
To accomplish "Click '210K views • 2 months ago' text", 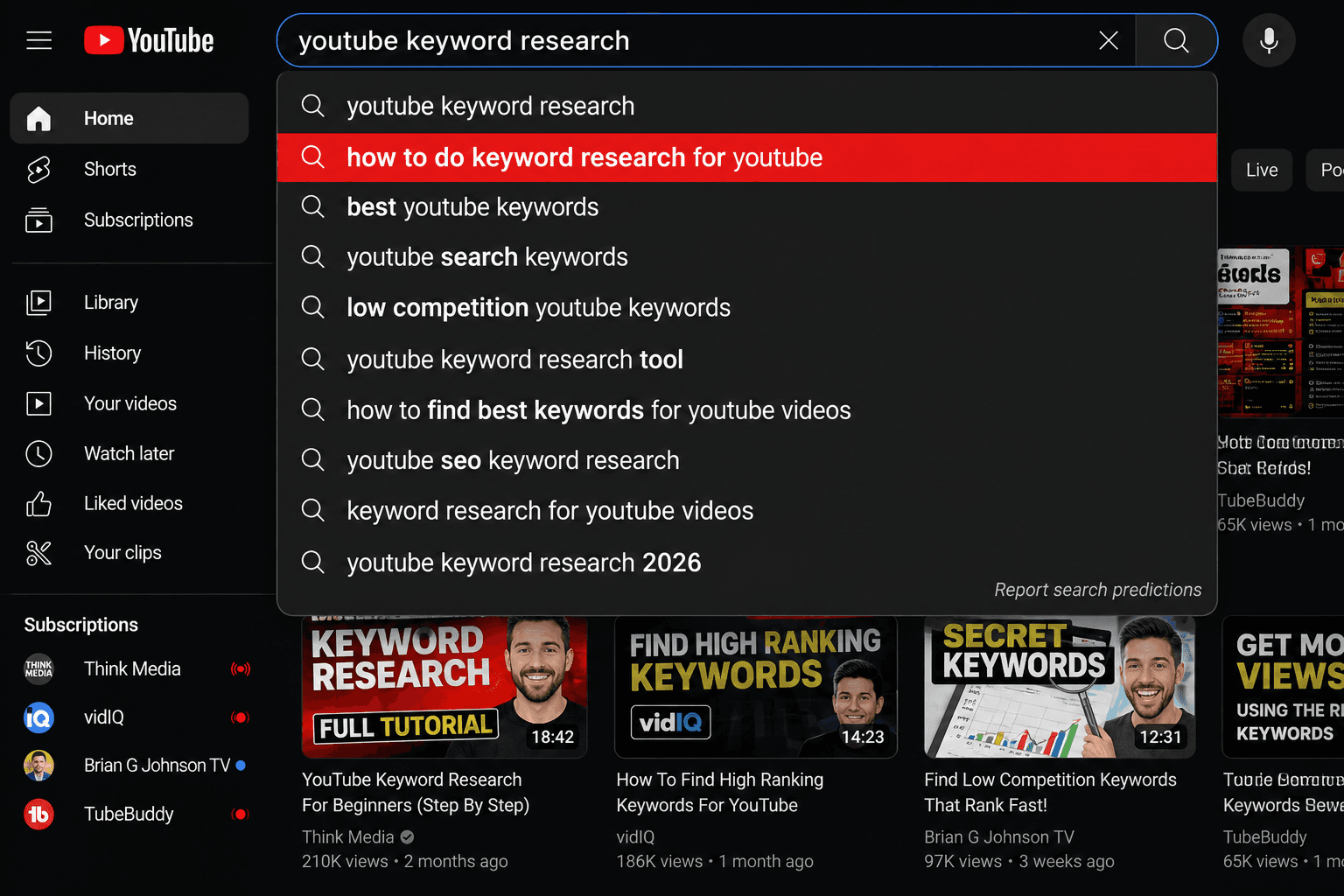I will click(404, 861).
